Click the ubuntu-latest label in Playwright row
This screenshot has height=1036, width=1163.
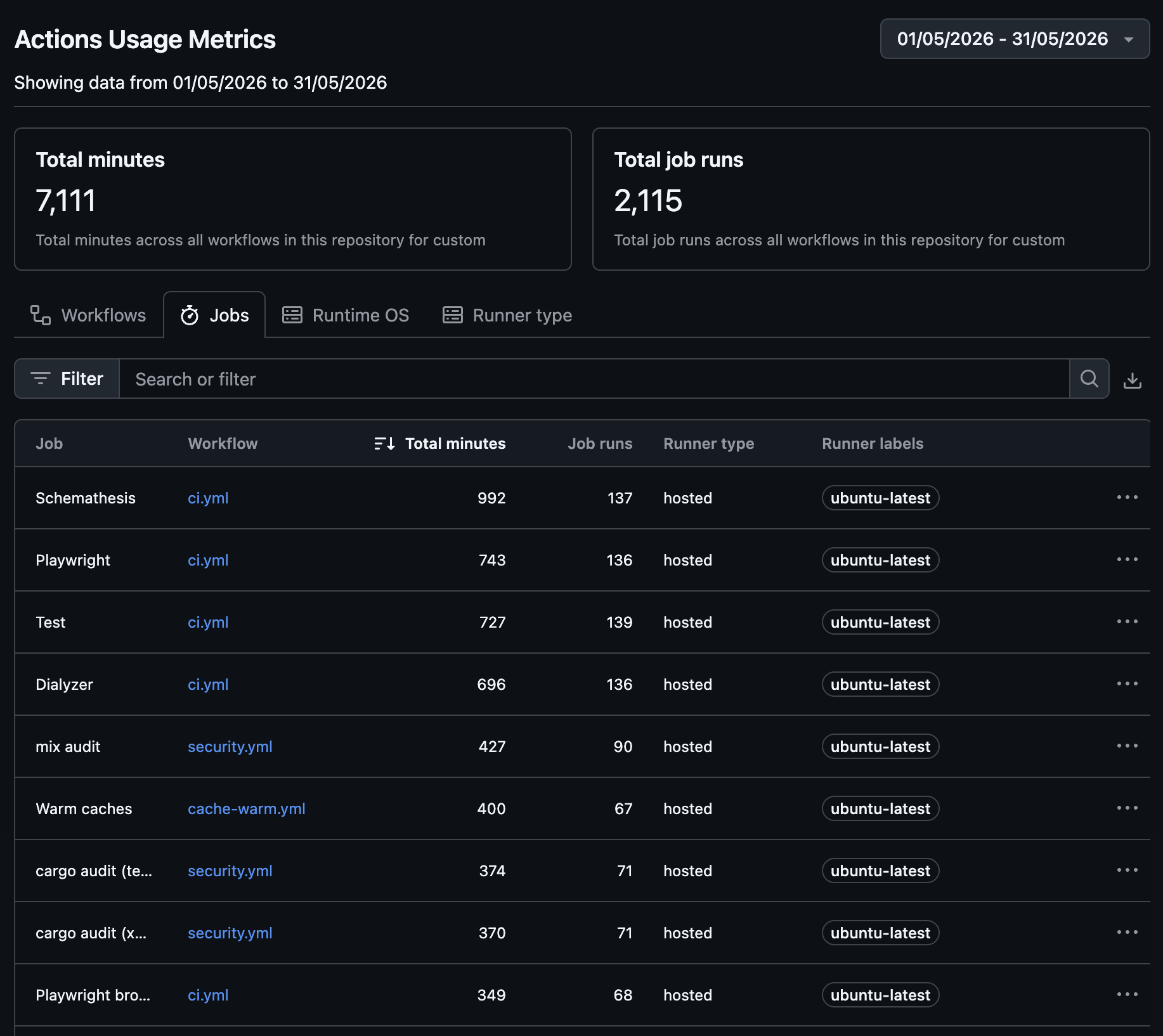[x=880, y=560]
